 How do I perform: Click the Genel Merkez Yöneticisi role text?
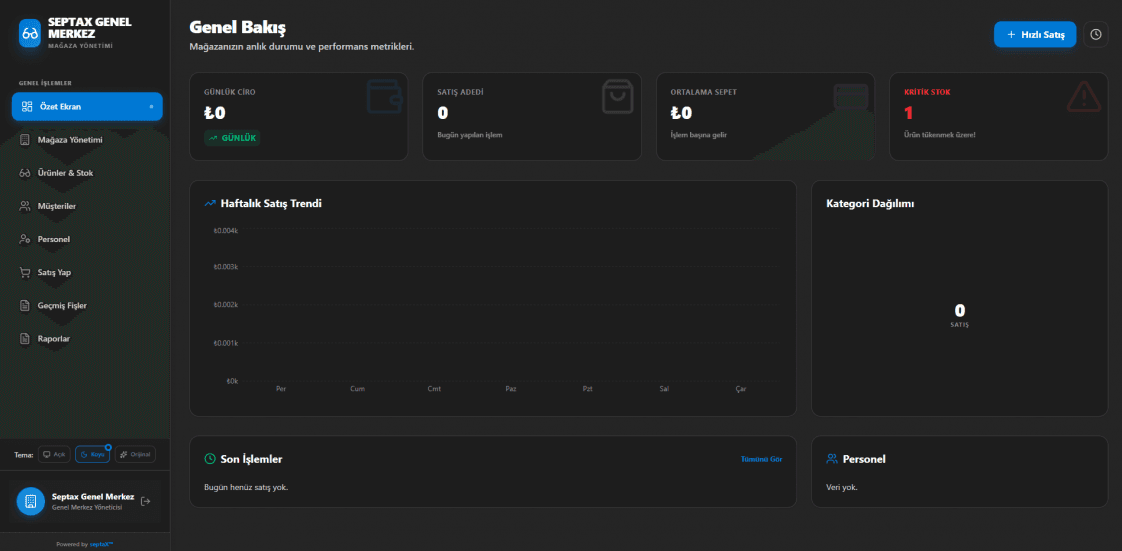[x=87, y=507]
